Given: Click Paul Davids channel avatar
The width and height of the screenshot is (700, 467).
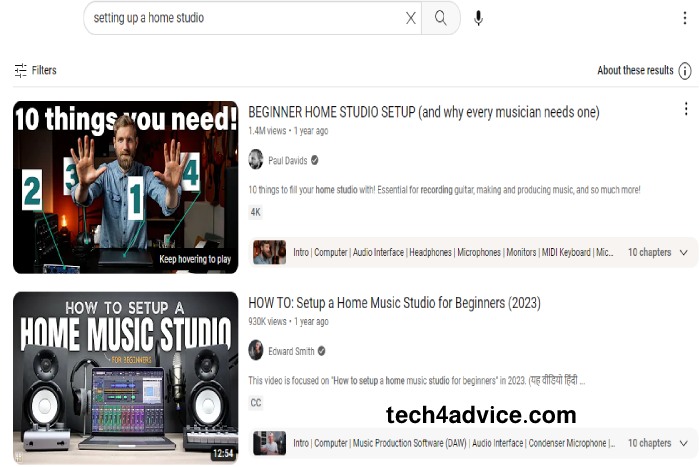Looking at the screenshot, I should point(256,160).
